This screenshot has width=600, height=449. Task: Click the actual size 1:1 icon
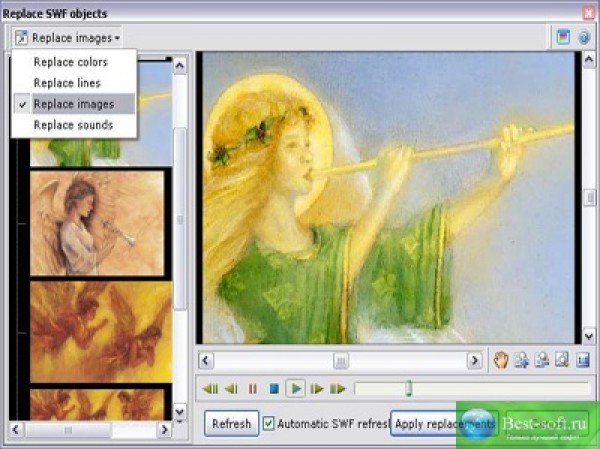[582, 360]
